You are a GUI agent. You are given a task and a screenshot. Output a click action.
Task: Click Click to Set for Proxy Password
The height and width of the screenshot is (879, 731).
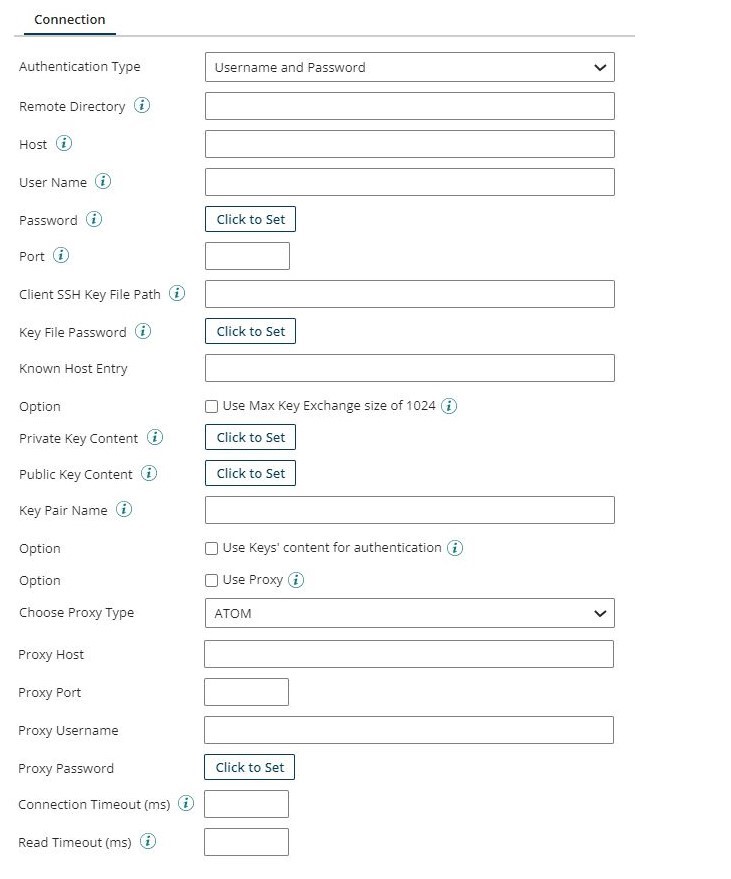(249, 767)
